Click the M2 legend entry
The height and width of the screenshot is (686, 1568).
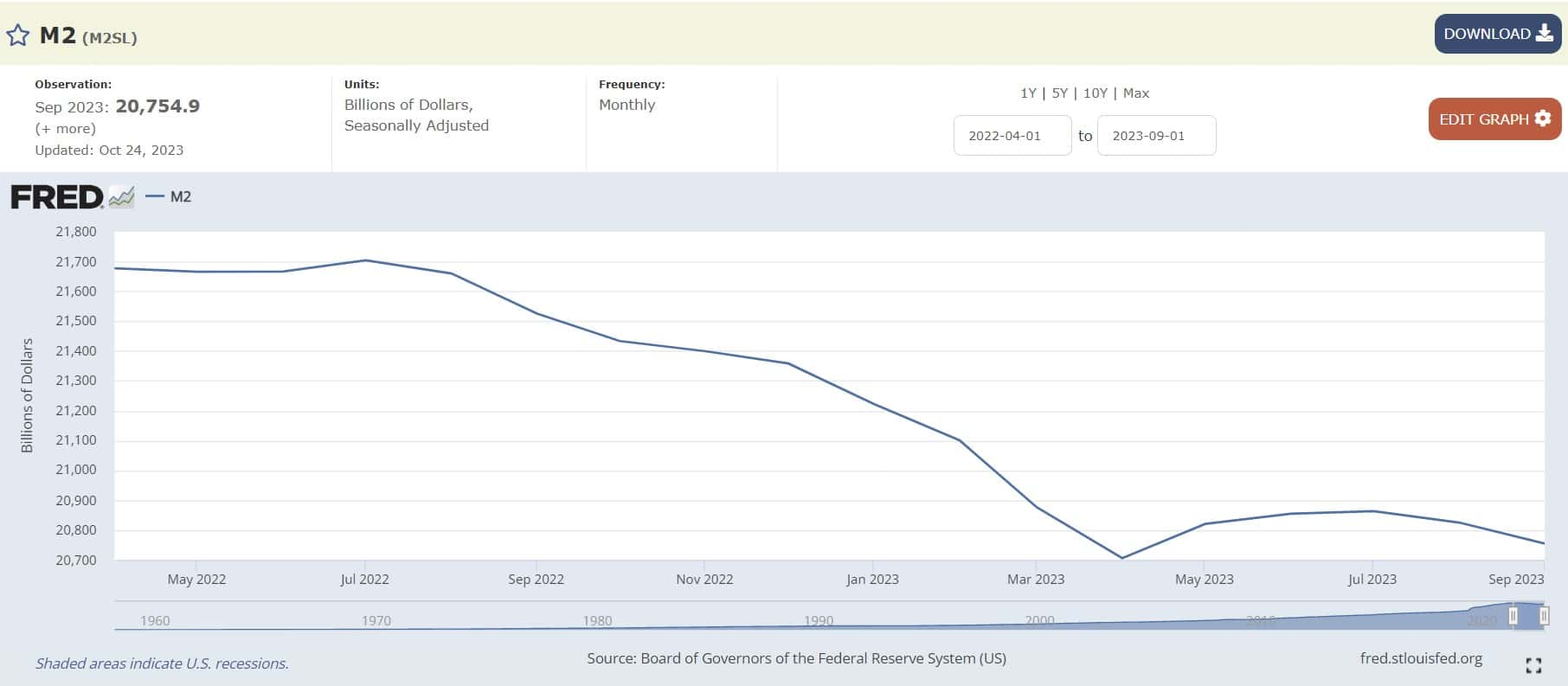(169, 196)
